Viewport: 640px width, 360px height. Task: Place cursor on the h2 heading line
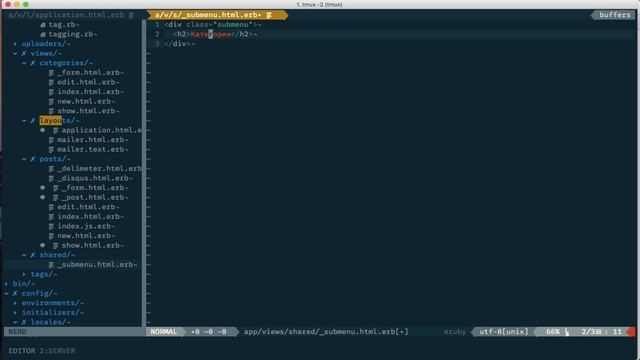pyautogui.click(x=215, y=34)
